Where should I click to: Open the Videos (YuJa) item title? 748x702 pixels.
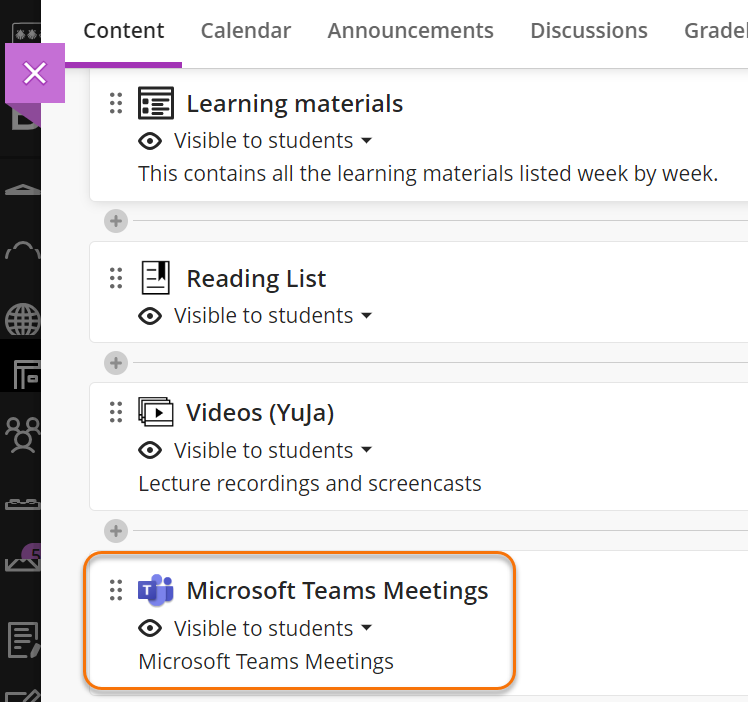tap(260, 413)
